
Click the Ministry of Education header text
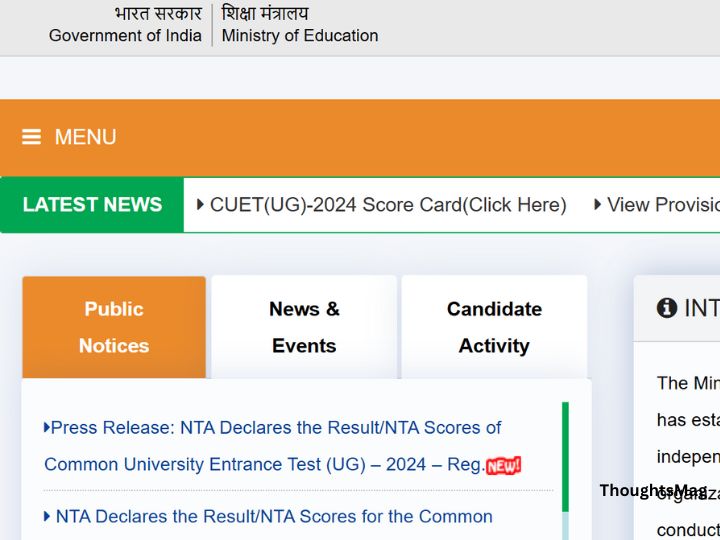[x=300, y=35]
